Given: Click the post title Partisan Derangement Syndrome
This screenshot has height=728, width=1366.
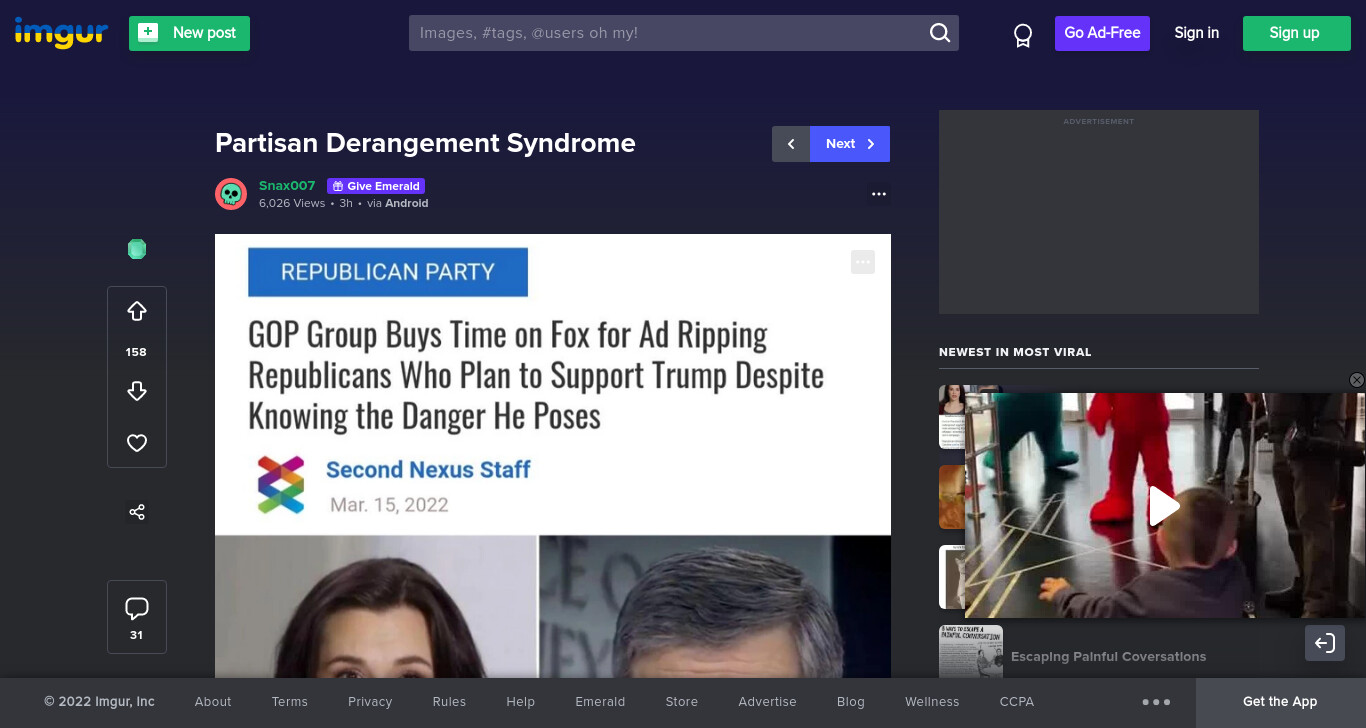Looking at the screenshot, I should point(425,143).
